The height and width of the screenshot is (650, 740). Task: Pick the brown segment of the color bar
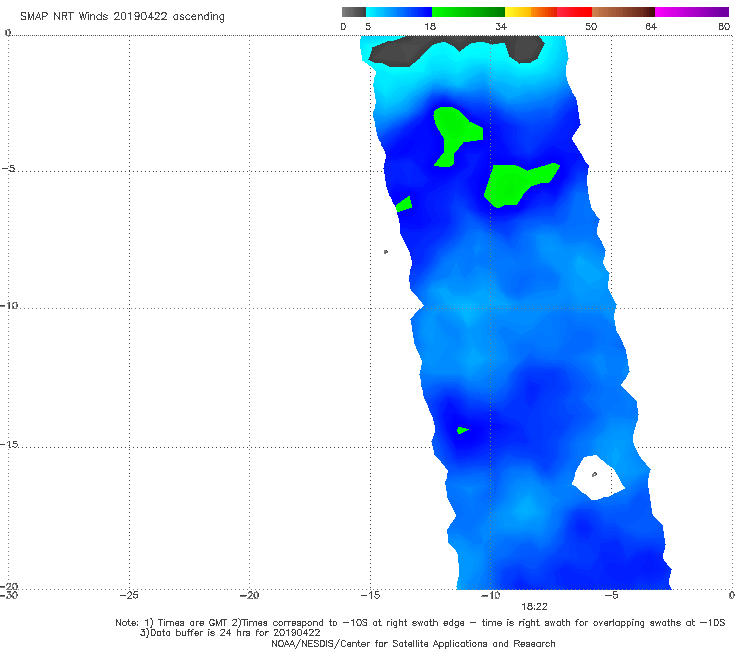click(x=623, y=12)
